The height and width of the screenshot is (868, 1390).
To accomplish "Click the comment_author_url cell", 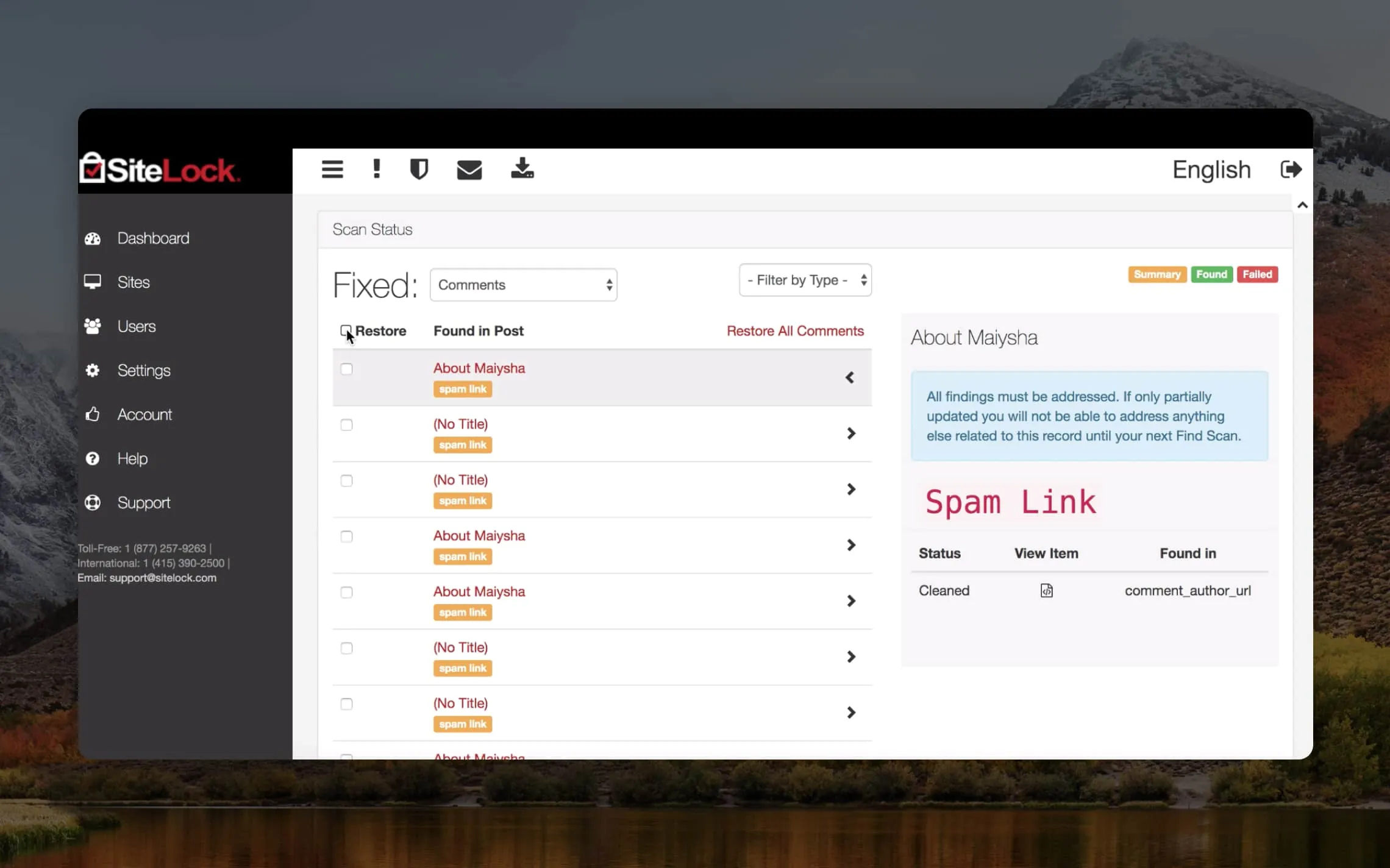I will coord(1188,591).
